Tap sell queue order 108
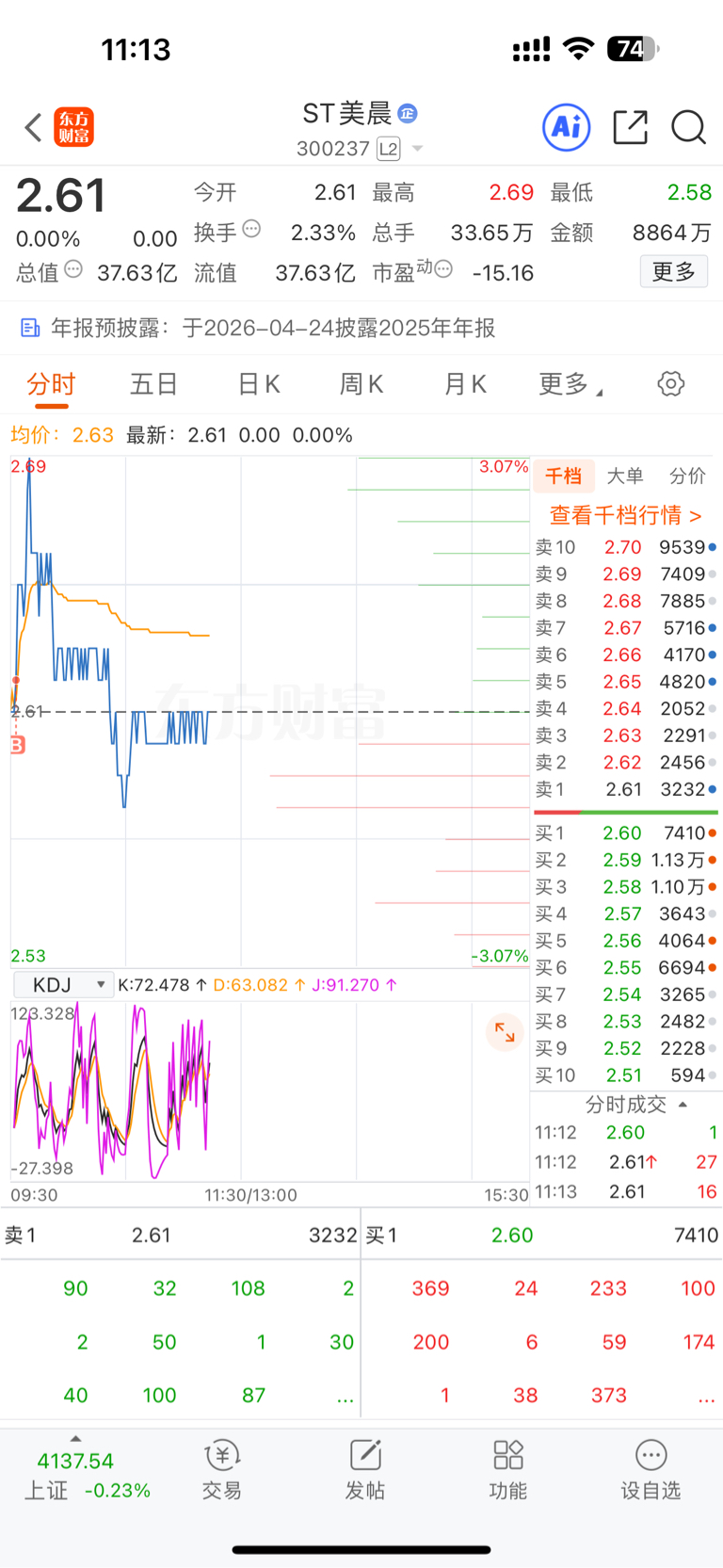The width and height of the screenshot is (723, 1568). [x=249, y=1288]
